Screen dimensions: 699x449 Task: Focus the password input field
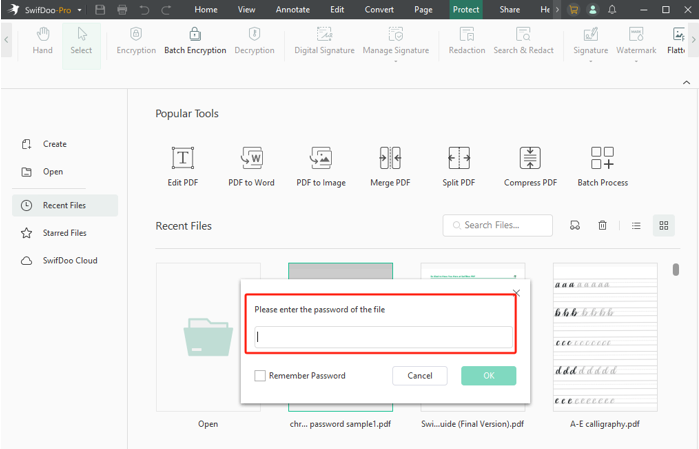(383, 337)
